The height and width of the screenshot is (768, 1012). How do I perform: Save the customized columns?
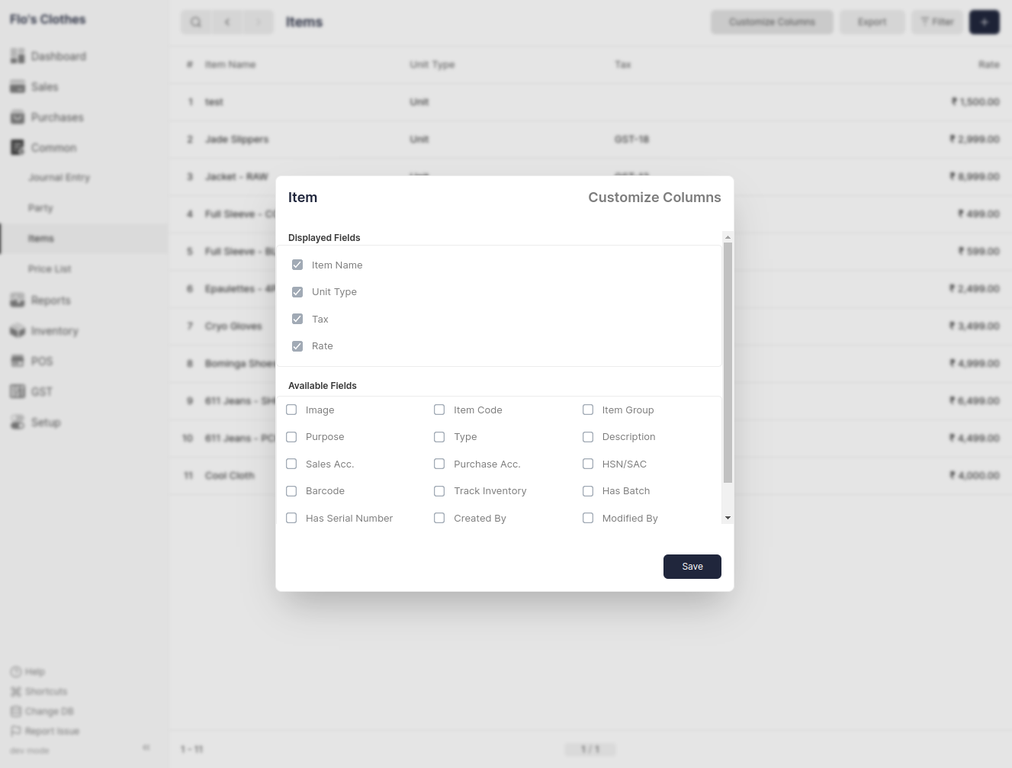point(691,566)
